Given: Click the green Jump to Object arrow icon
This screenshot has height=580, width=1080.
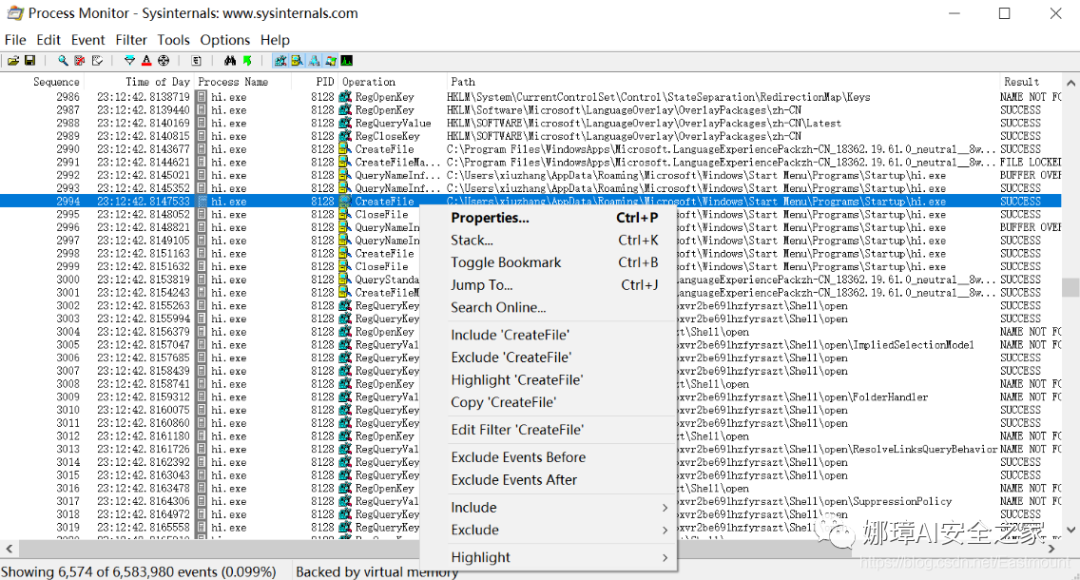Looking at the screenshot, I should point(247,61).
